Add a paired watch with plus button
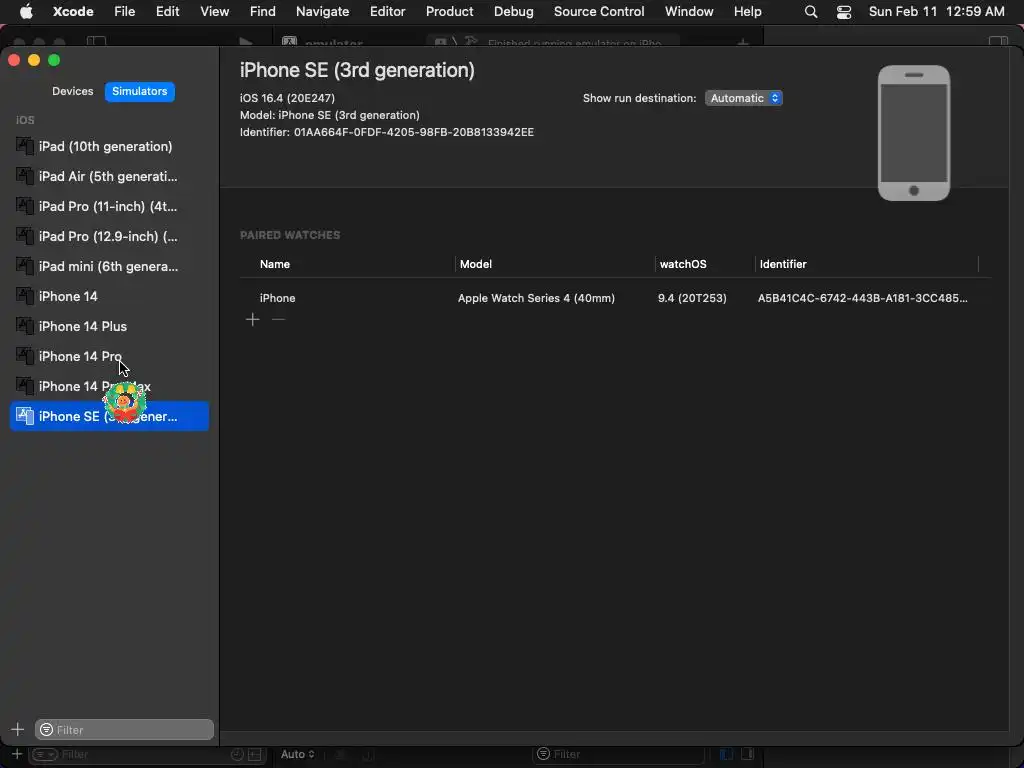This screenshot has width=1024, height=768. (253, 319)
